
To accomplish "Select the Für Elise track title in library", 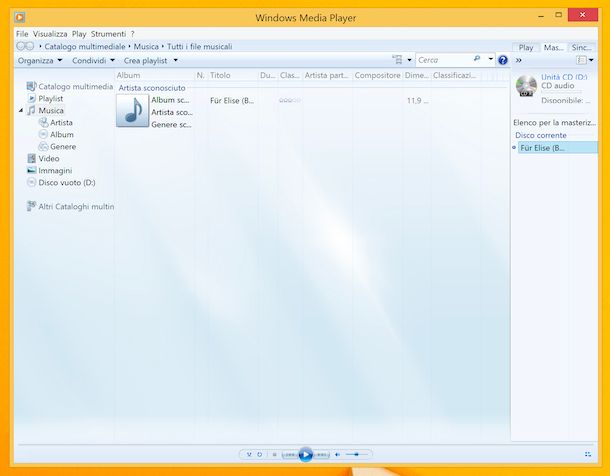I will click(232, 101).
